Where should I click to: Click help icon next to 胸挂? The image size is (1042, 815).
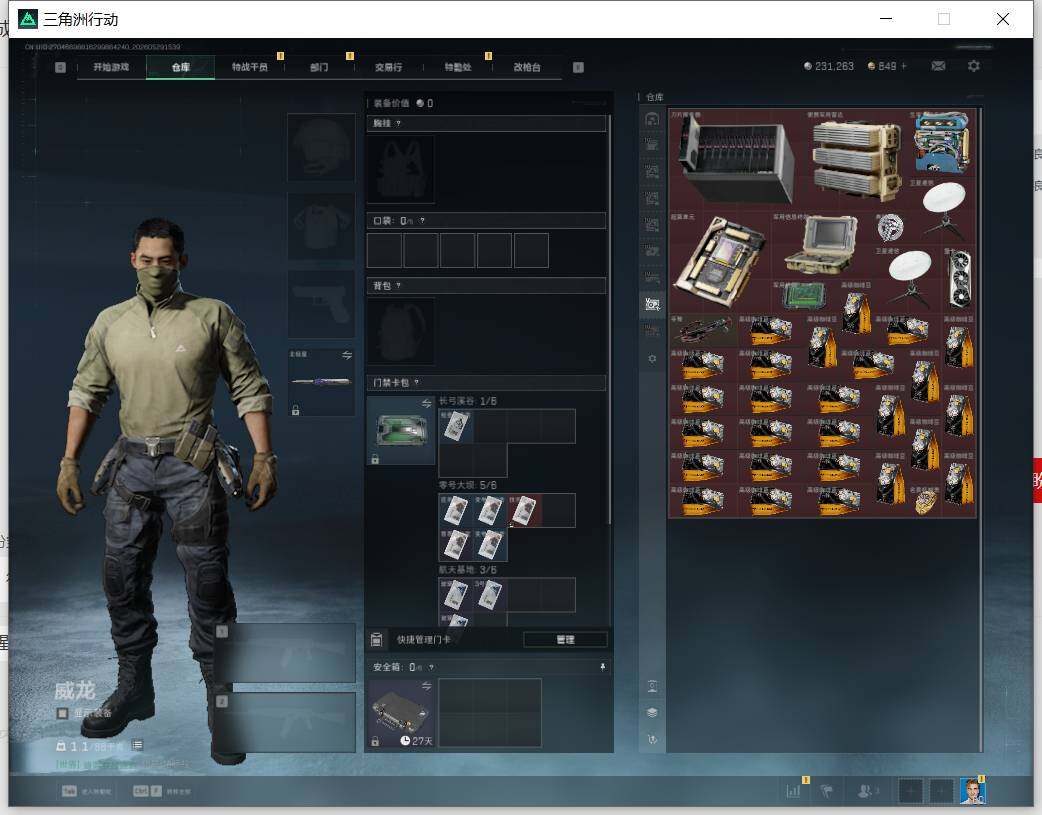pyautogui.click(x=398, y=124)
